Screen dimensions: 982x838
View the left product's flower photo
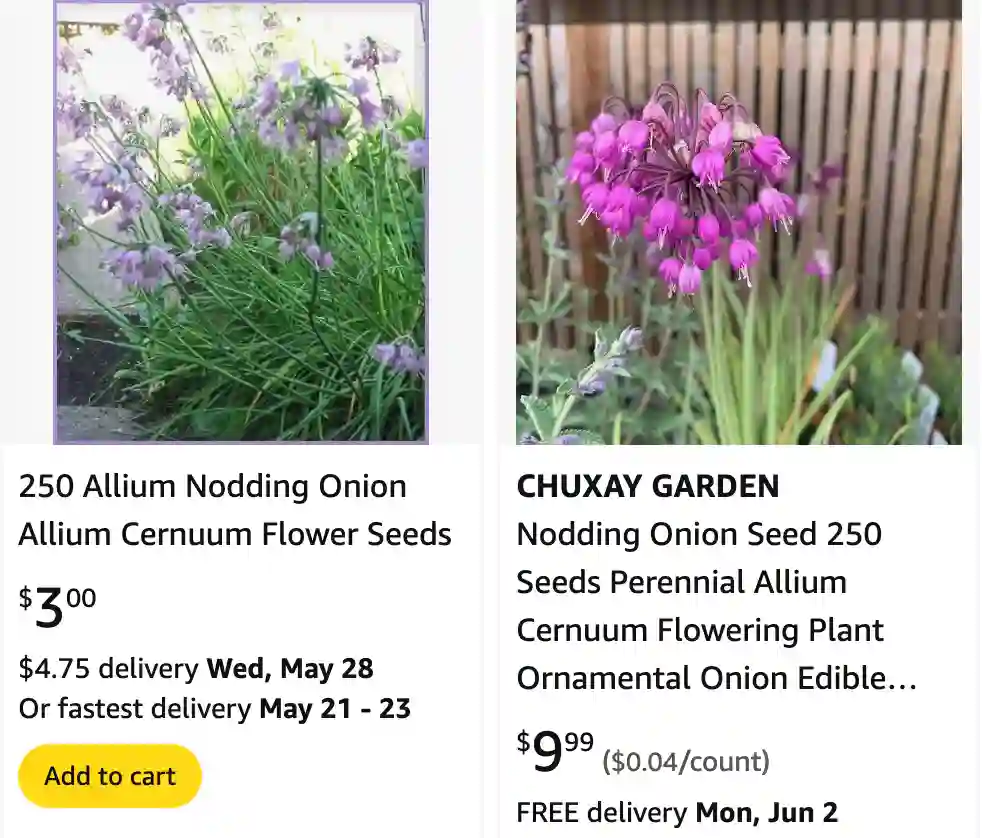click(240, 222)
